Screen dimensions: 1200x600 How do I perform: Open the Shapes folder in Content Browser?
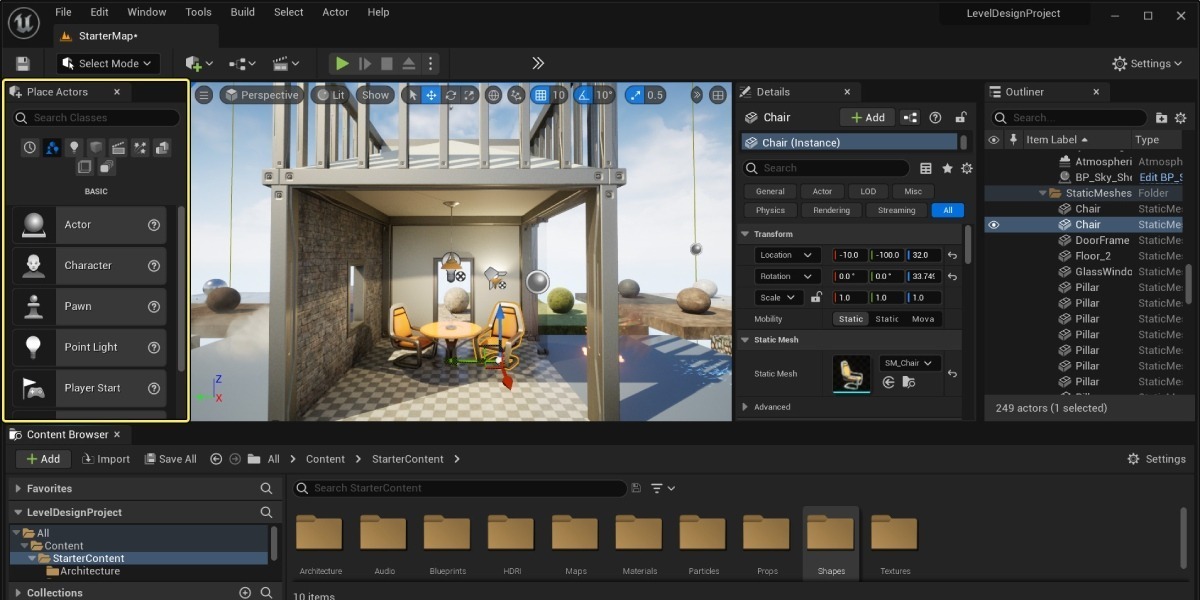pyautogui.click(x=830, y=535)
